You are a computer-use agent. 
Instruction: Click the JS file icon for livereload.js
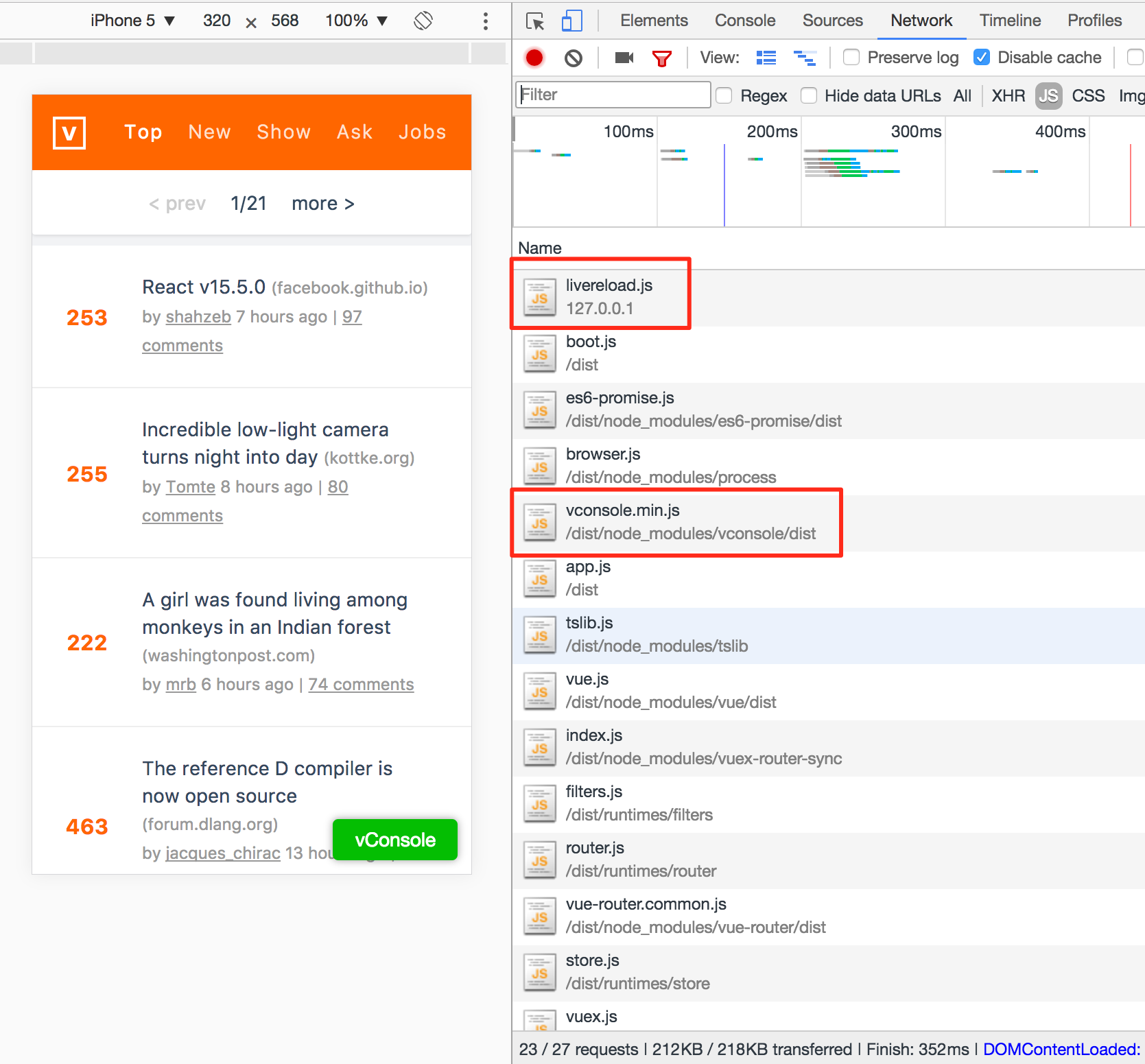point(540,298)
